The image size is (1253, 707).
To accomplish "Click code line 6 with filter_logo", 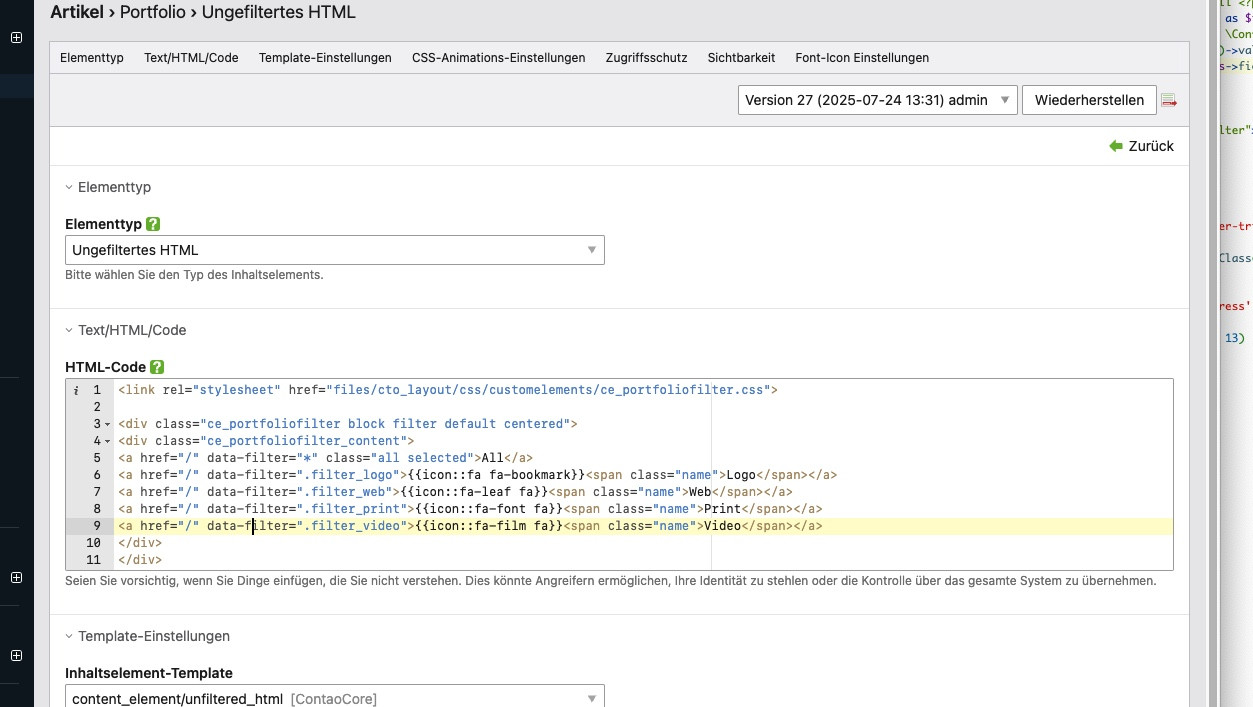I will [477, 475].
